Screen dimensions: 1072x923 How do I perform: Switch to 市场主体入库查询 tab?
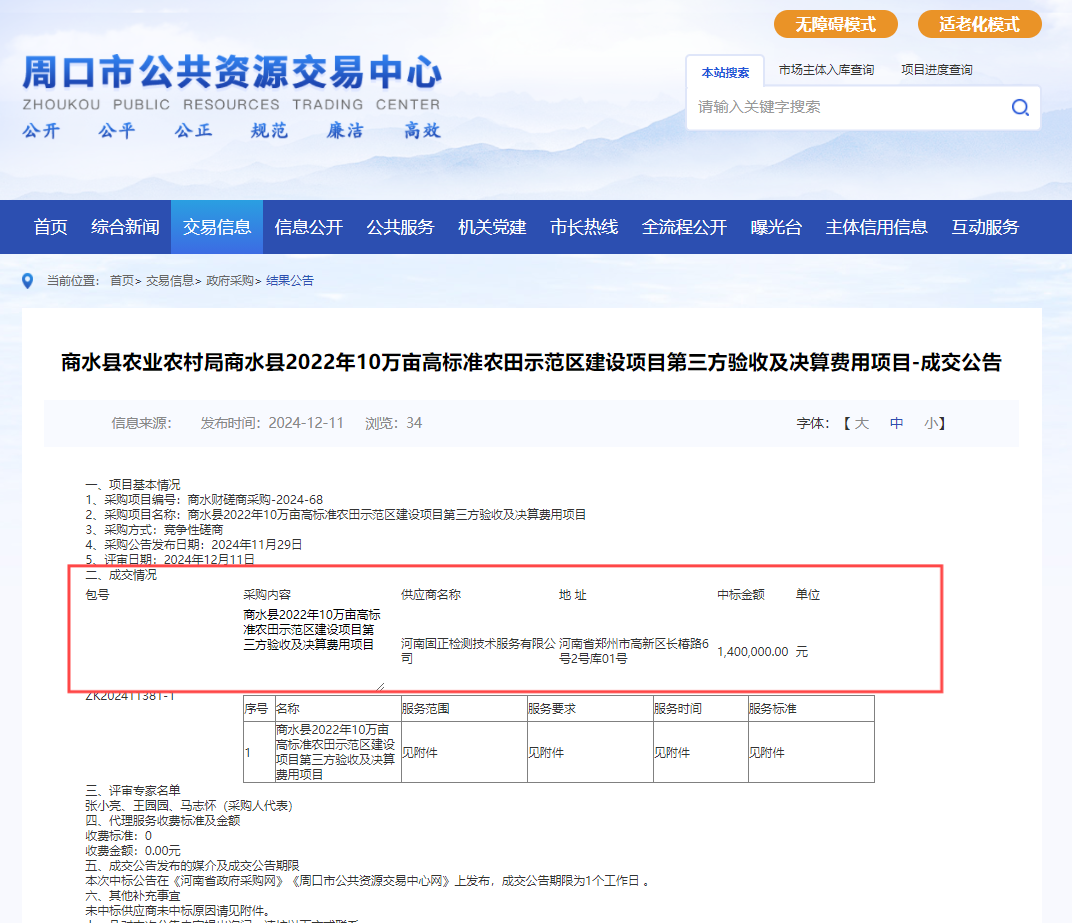point(826,70)
